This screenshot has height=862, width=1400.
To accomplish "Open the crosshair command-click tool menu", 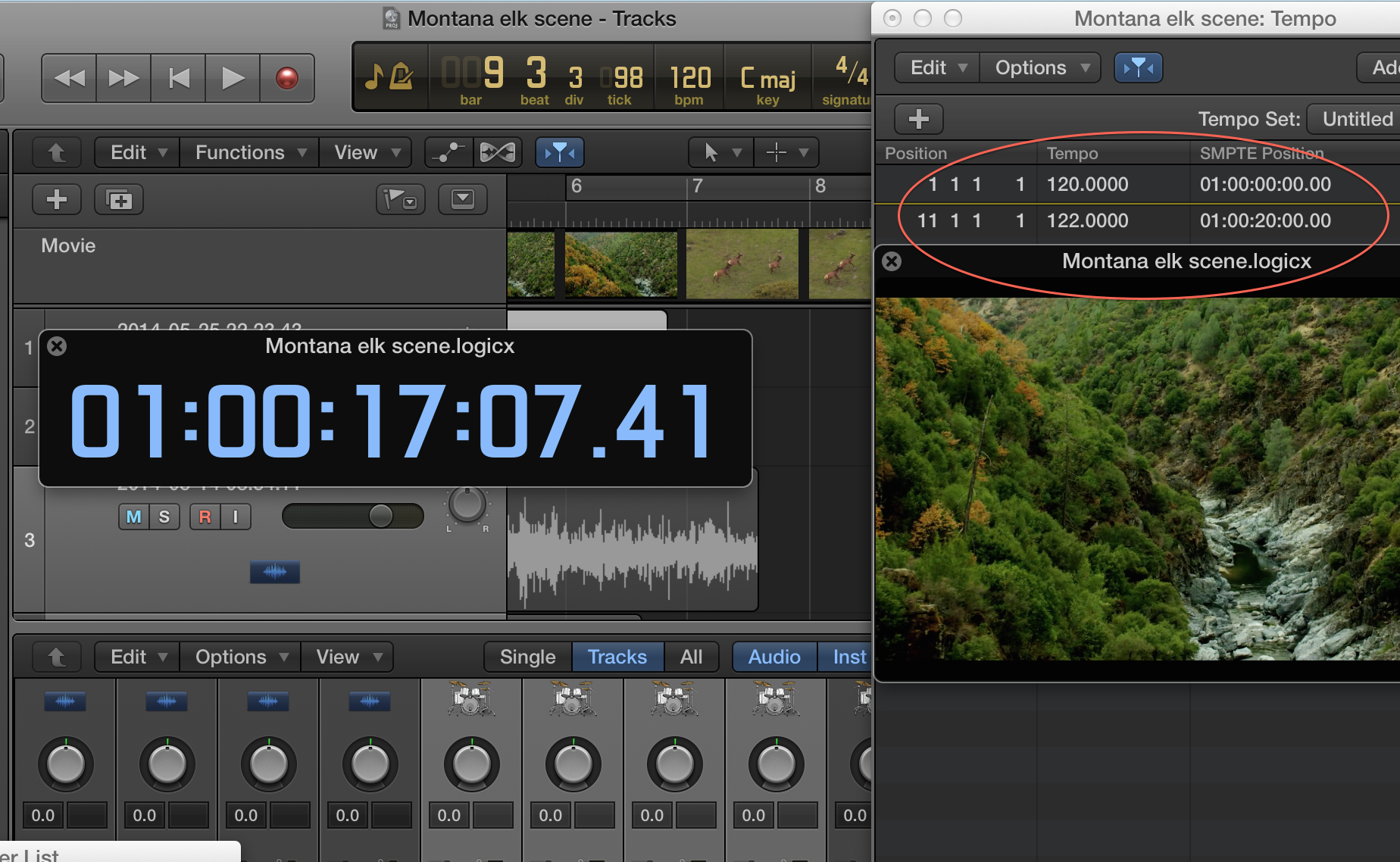I will click(787, 152).
